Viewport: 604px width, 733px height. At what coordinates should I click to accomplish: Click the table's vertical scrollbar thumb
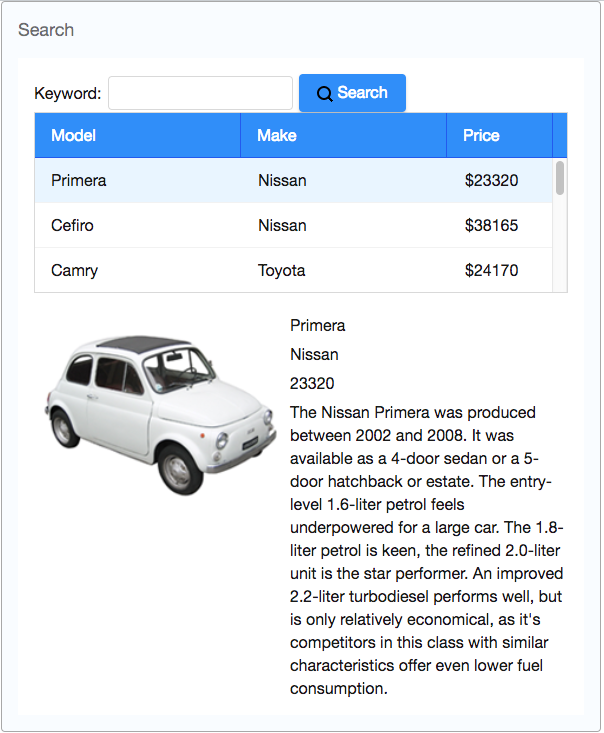pyautogui.click(x=560, y=178)
